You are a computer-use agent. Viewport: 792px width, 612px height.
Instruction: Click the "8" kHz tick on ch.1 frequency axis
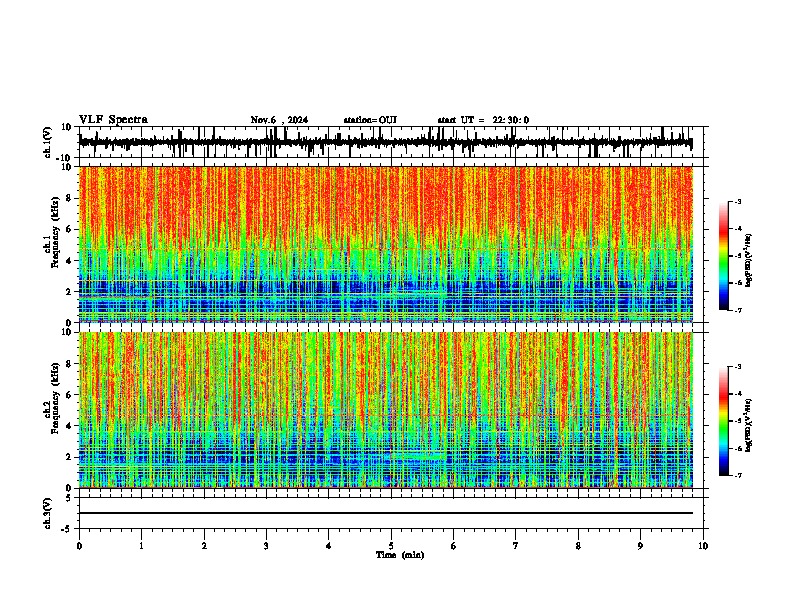[70, 198]
